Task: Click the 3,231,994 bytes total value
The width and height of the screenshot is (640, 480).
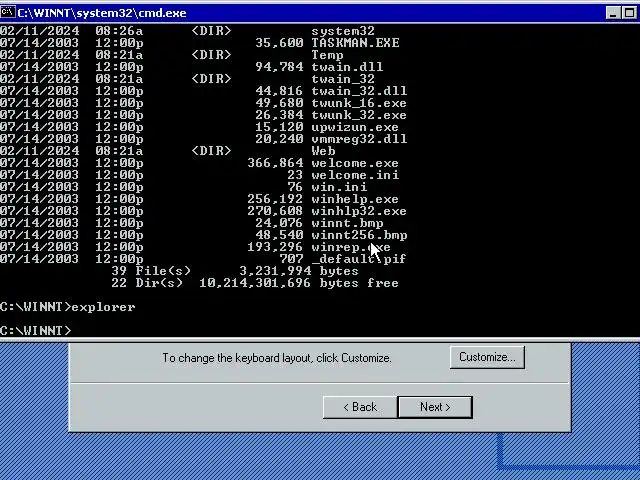Action: [299, 271]
